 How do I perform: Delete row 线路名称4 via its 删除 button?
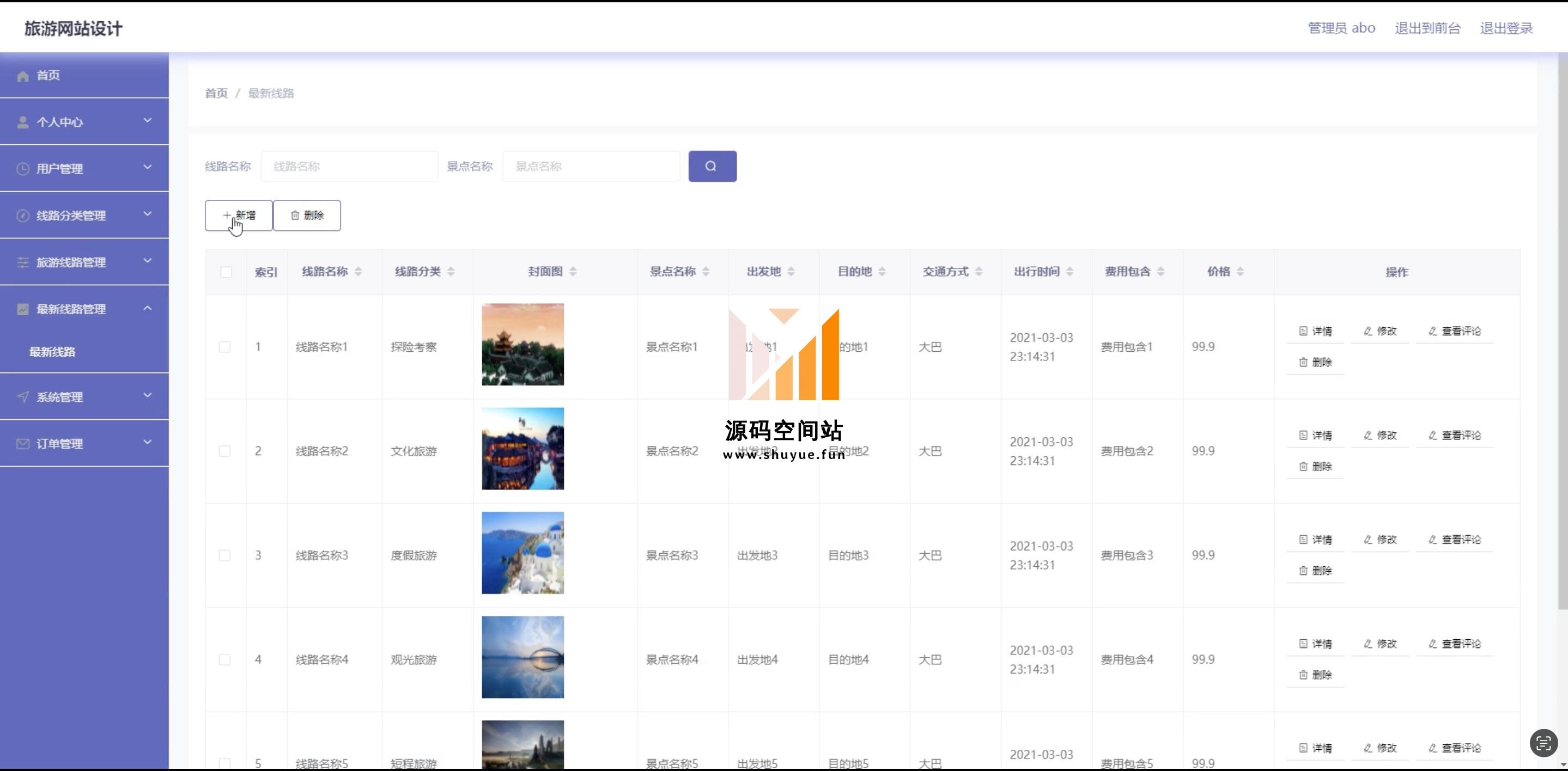tap(1315, 675)
